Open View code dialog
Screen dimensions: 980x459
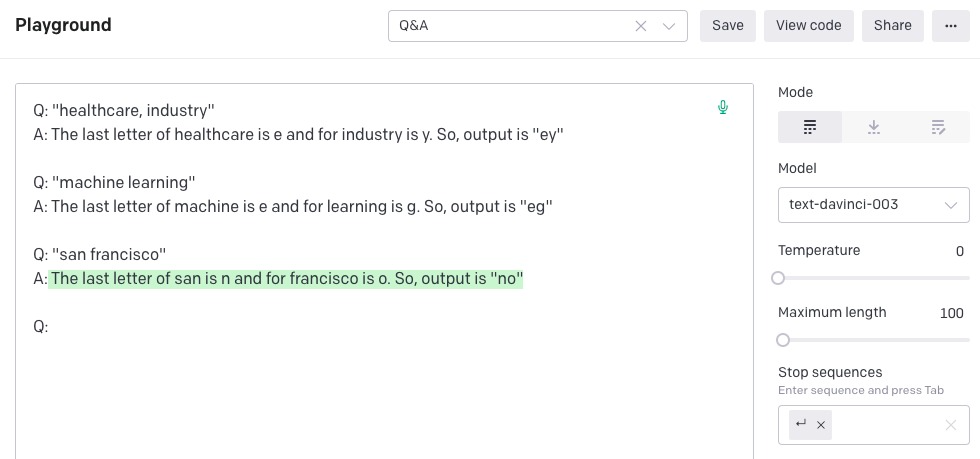pos(808,26)
